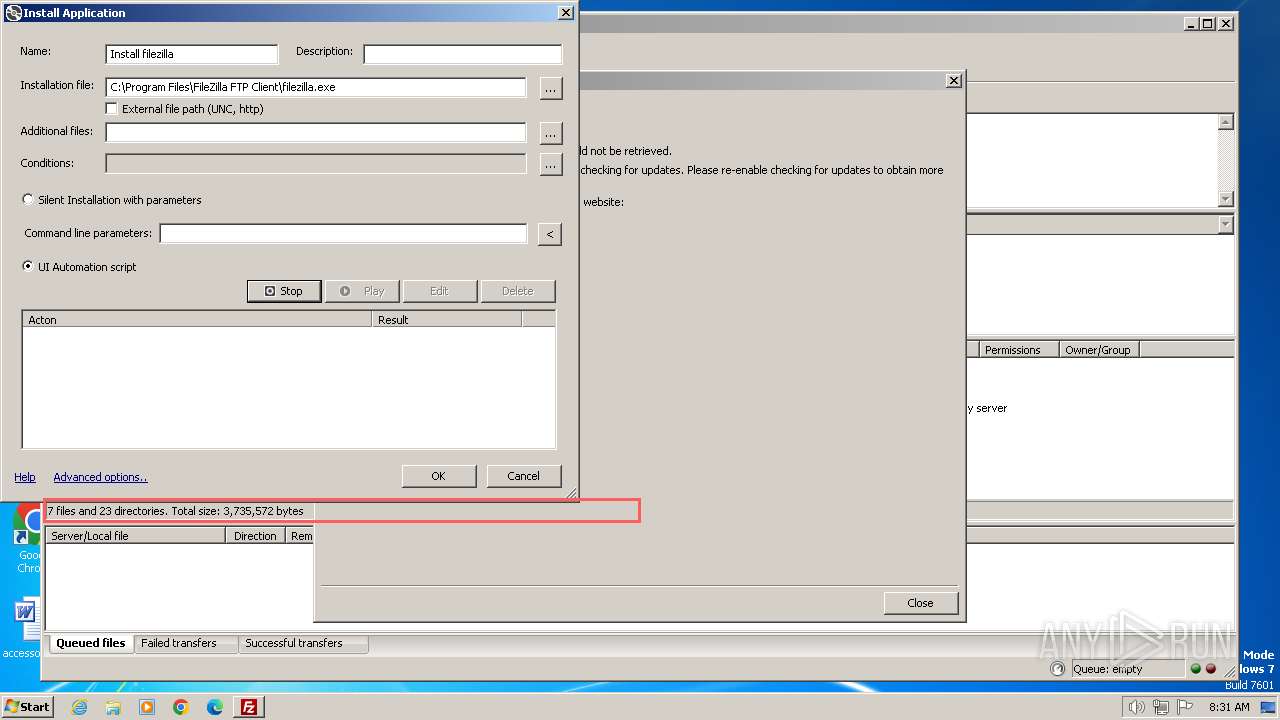1280x720 pixels.
Task: Click the system clock showing 8:31 AM
Action: (1229, 707)
